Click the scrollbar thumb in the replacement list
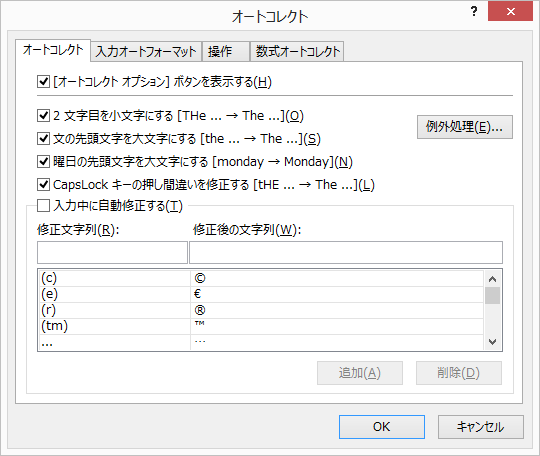540x456 pixels. (492, 296)
